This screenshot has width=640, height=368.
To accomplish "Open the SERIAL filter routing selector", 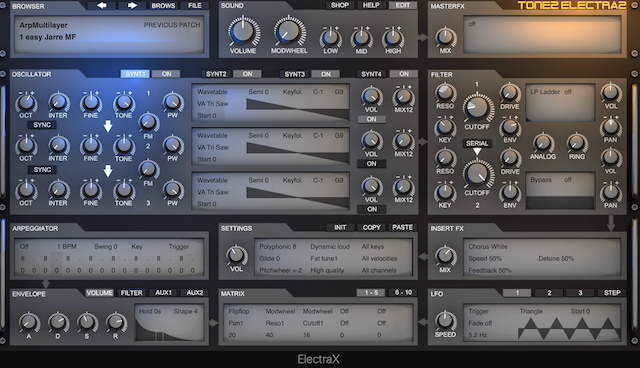I will pos(477,144).
